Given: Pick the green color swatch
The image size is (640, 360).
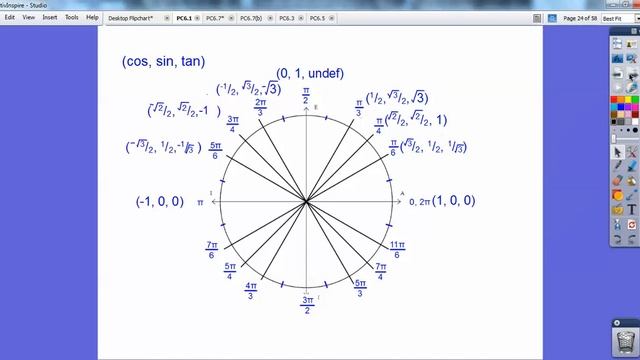Looking at the screenshot, I should pos(635,99).
